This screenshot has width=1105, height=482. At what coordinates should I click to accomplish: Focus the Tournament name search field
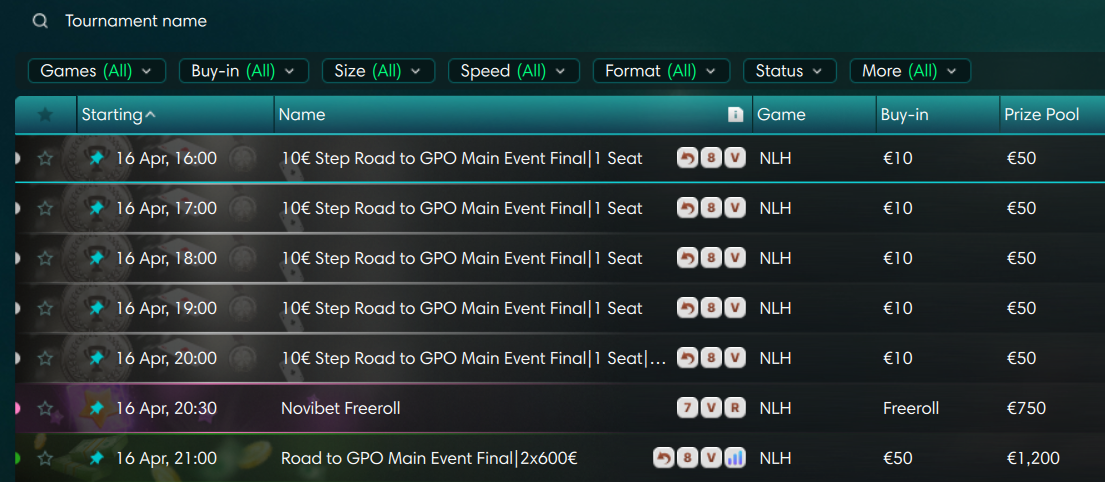click(300, 21)
